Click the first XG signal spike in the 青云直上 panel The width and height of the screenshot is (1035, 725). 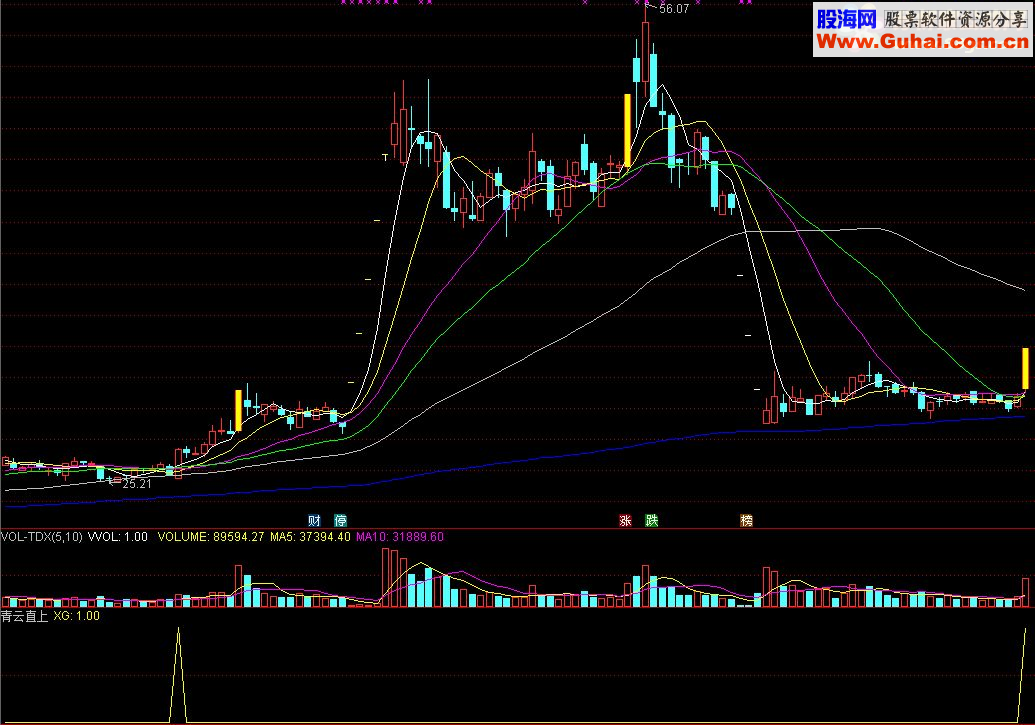(x=178, y=673)
